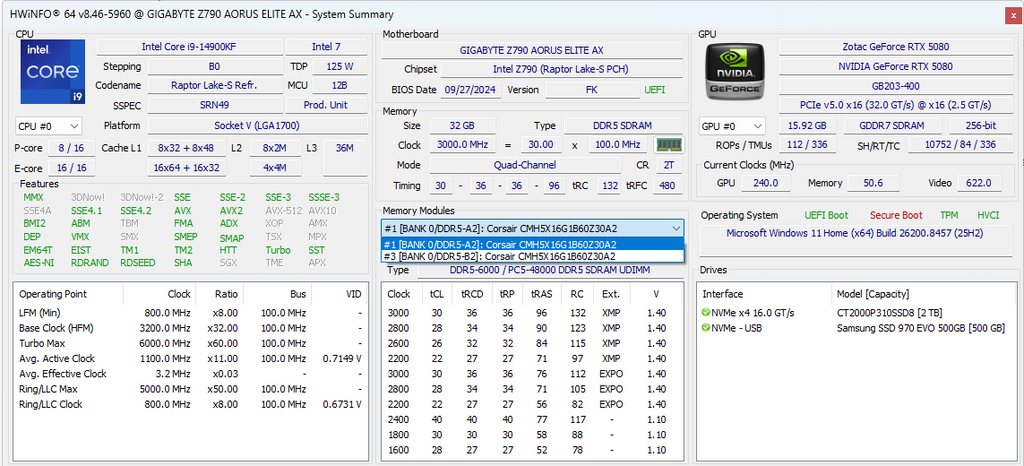This screenshot has height=466, width=1024.
Task: Open the CPU #0 selector dropdown
Action: (x=49, y=125)
